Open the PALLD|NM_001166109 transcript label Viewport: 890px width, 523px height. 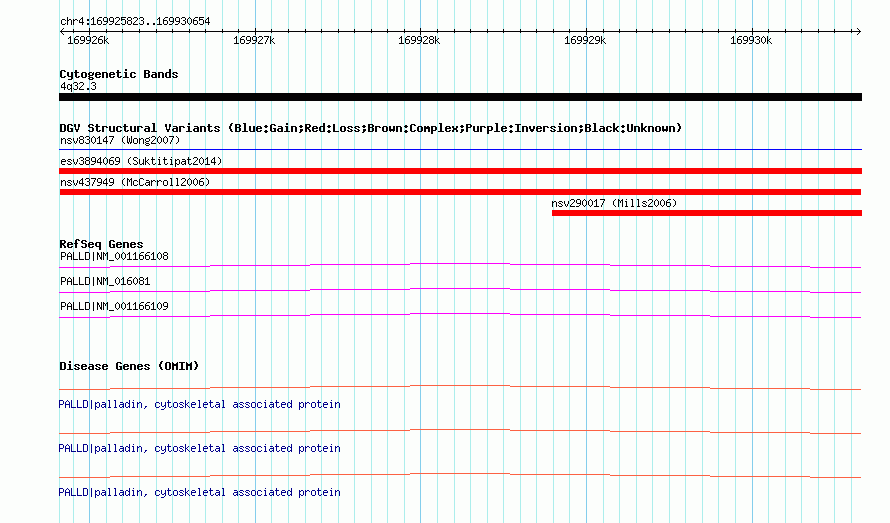(x=114, y=306)
